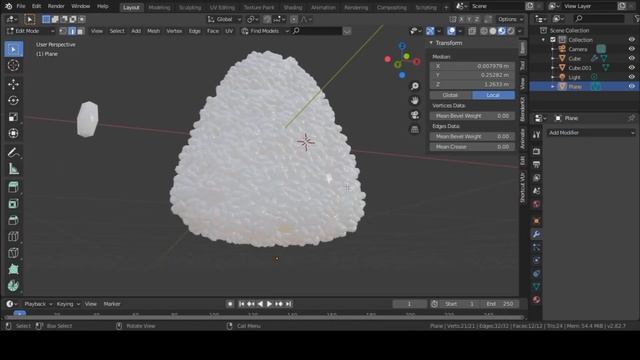640x360 pixels.
Task: Select the Knife tool
Action: (x=13, y=253)
